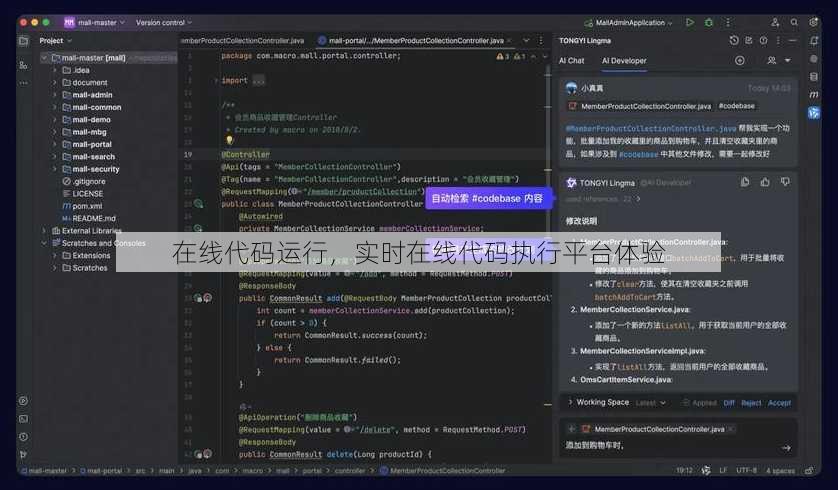Open Problems tool window icon
The height and width of the screenshot is (490, 838).
tap(24, 437)
